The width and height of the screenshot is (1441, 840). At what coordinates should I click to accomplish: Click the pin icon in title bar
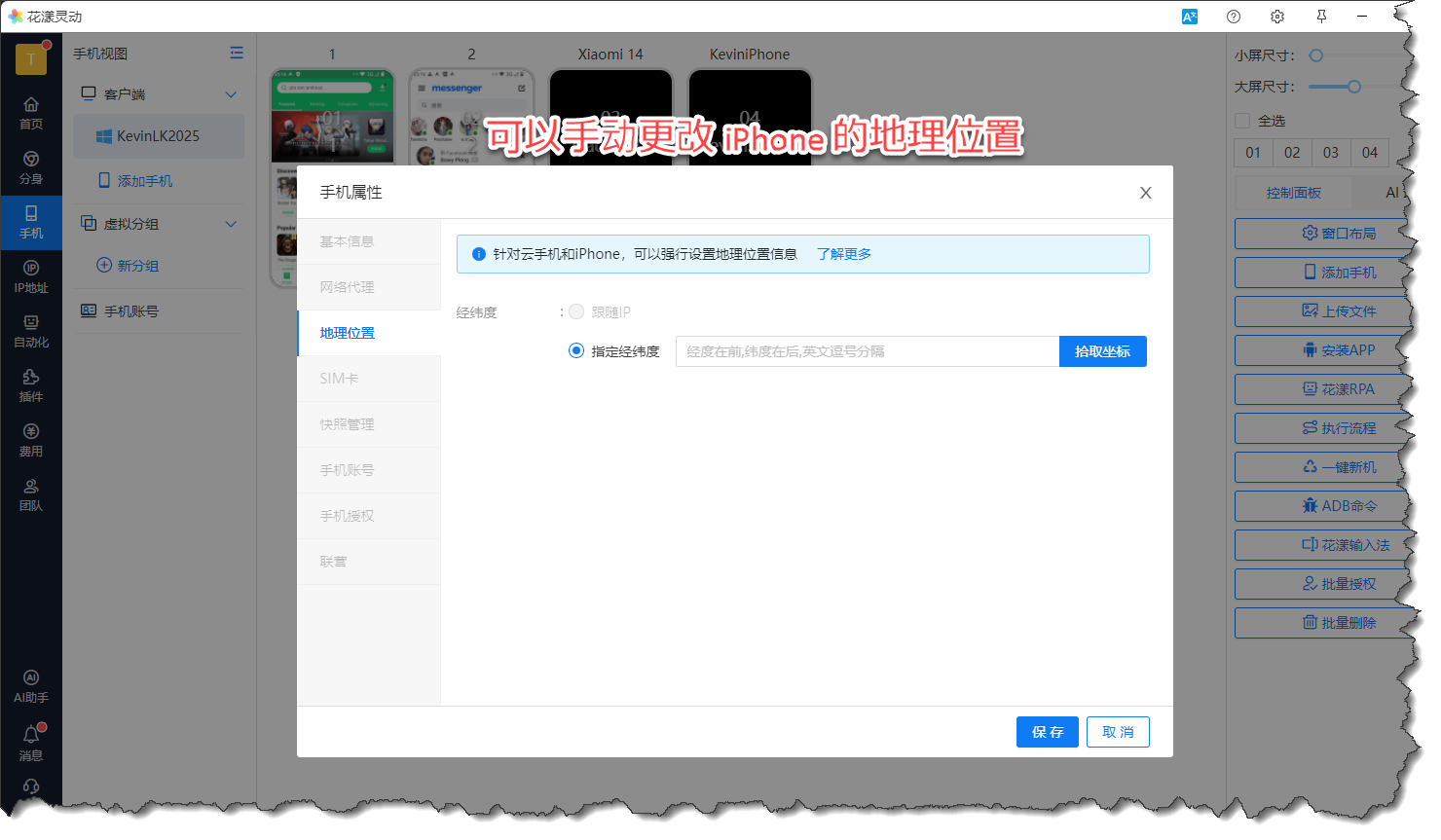tap(1321, 17)
